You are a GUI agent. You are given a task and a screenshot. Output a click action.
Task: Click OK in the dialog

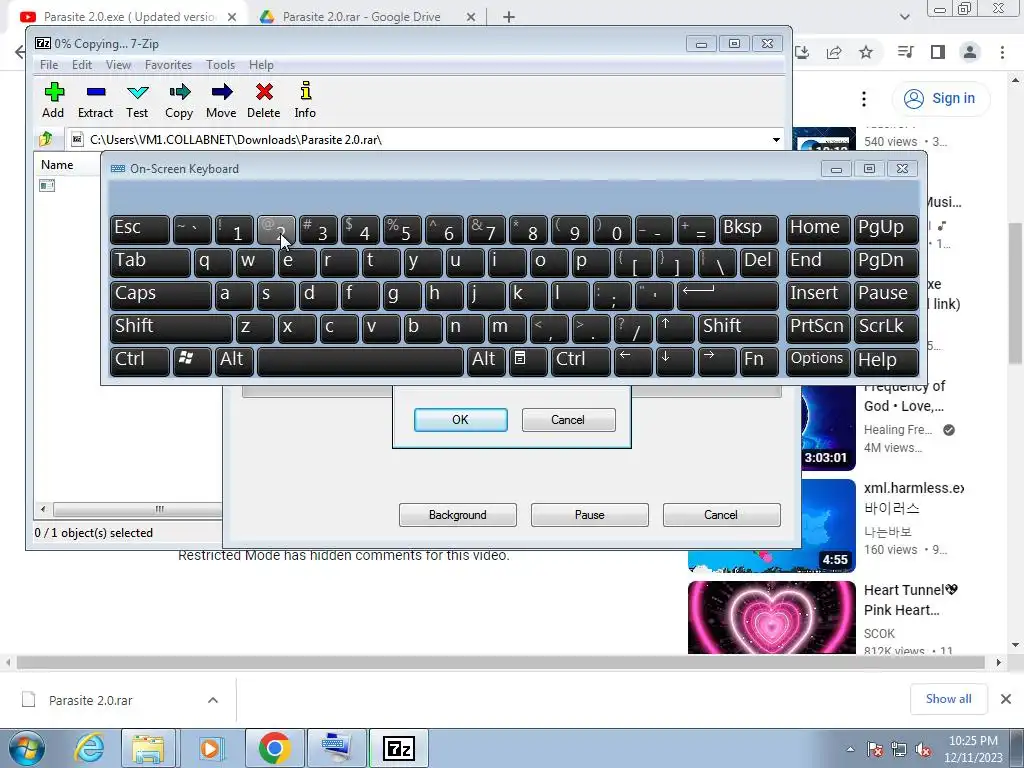tap(460, 420)
